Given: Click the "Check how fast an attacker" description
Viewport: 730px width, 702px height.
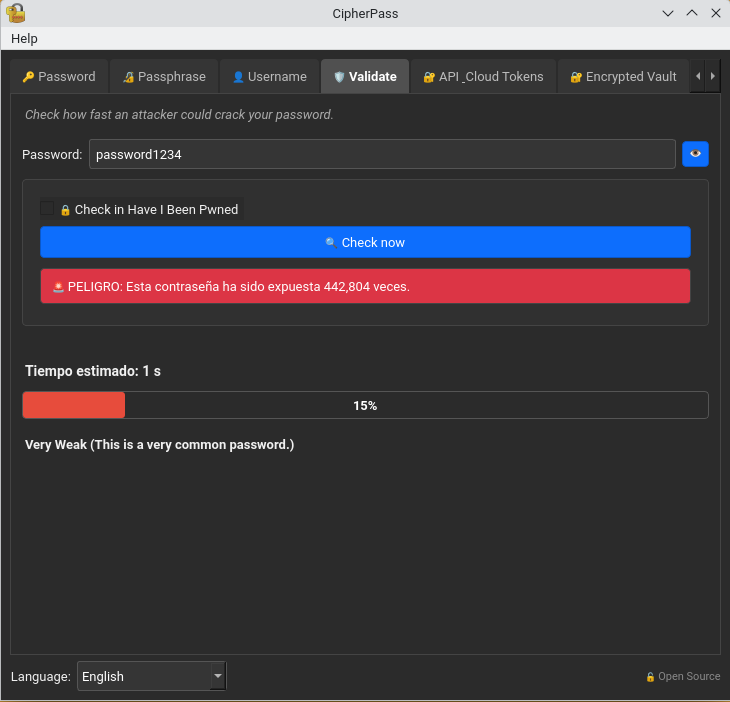Looking at the screenshot, I should [179, 115].
